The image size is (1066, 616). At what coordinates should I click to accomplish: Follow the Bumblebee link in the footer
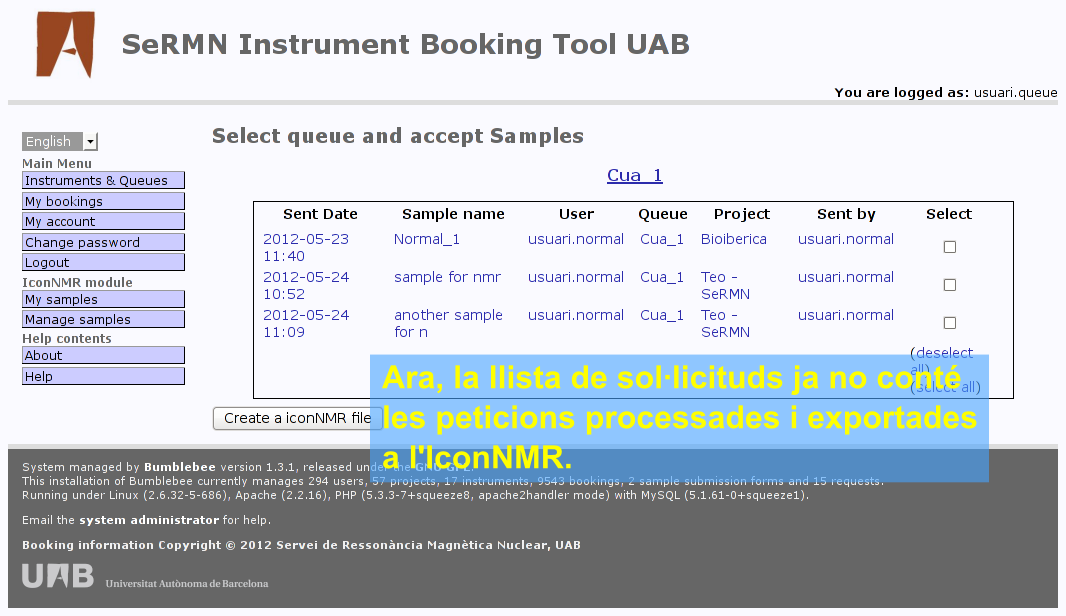coord(179,467)
